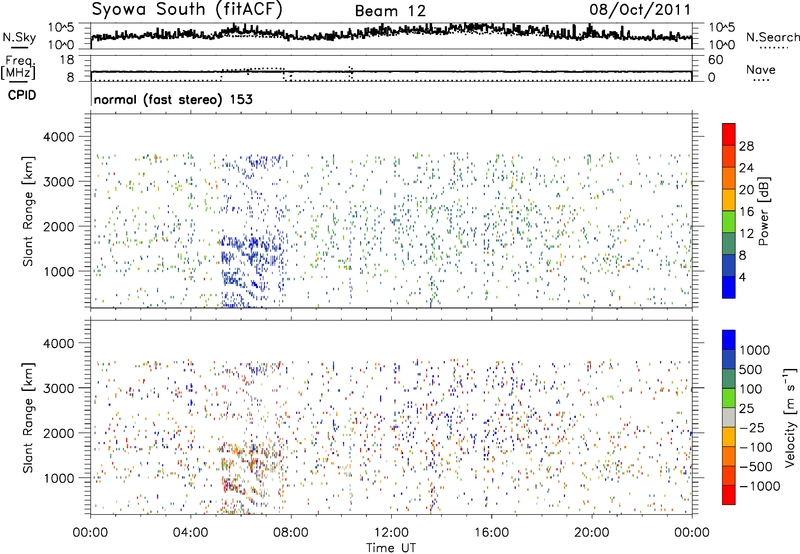Click the date '08/Oct/2011'

click(640, 10)
